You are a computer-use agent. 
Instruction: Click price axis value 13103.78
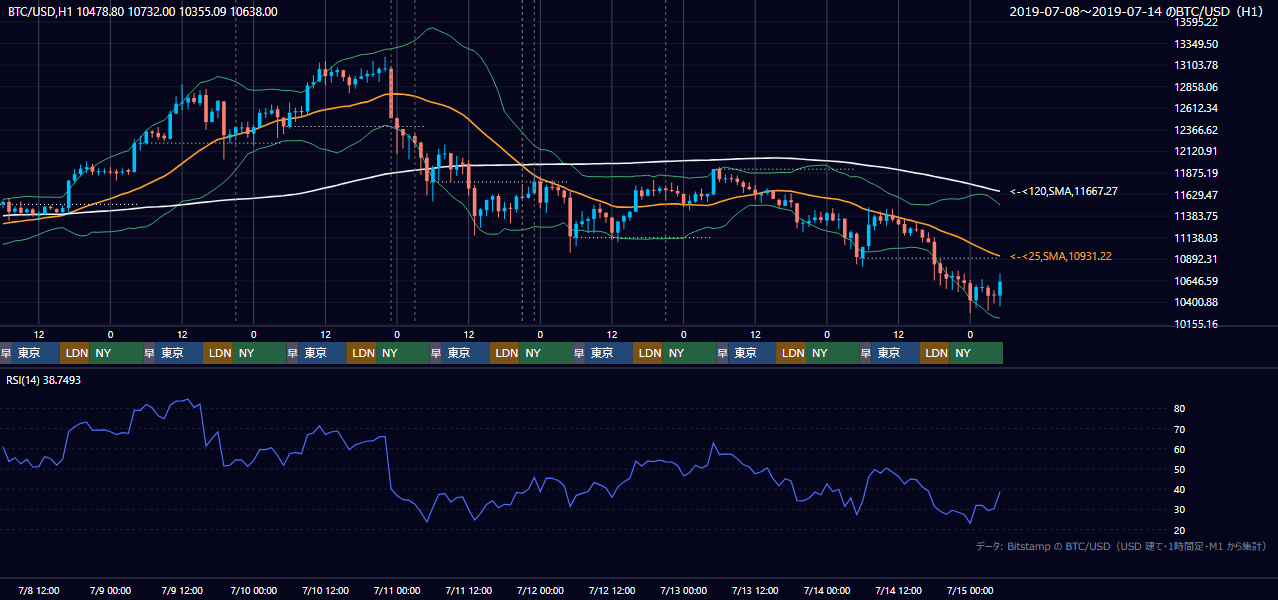1196,65
